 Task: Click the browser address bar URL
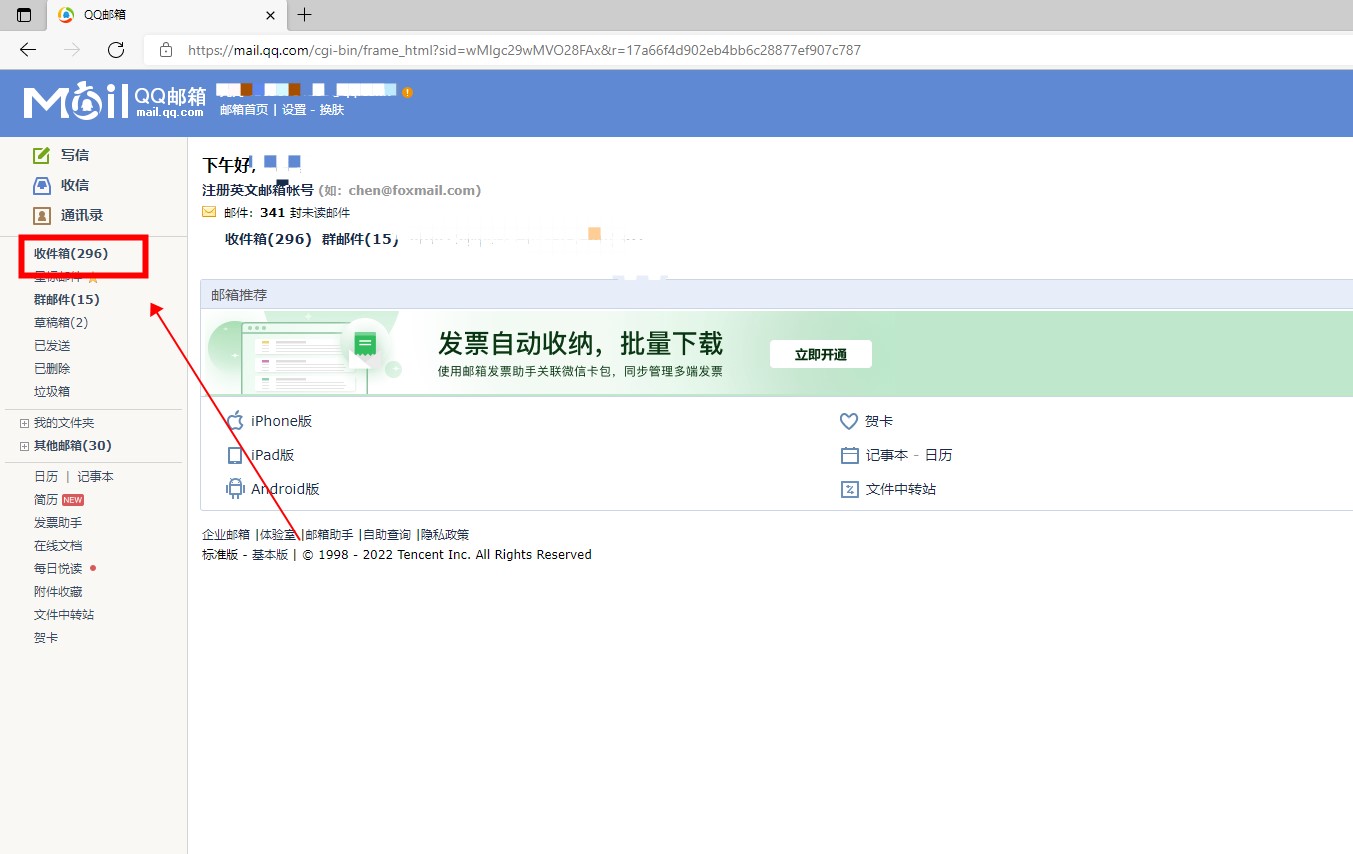(x=524, y=50)
